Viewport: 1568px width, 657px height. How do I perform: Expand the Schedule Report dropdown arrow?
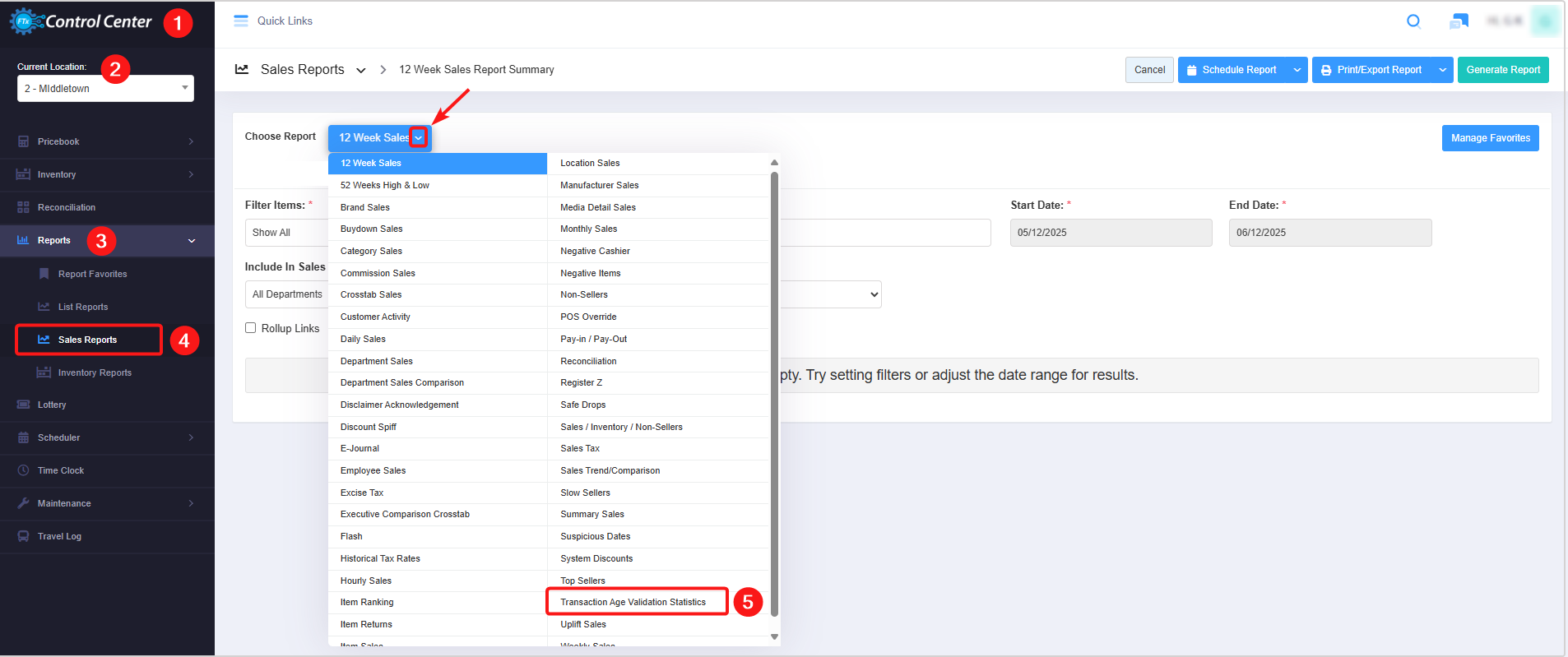[x=1297, y=70]
